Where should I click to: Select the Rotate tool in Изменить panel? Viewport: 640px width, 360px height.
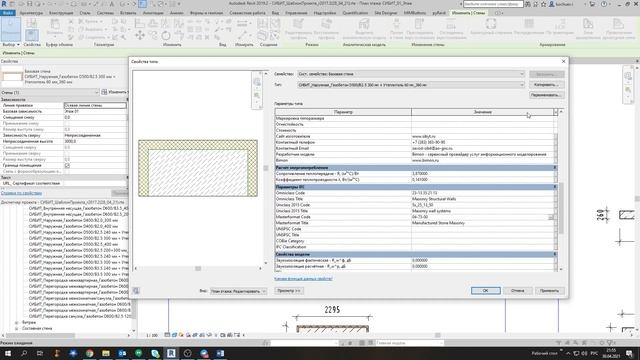coord(166,36)
